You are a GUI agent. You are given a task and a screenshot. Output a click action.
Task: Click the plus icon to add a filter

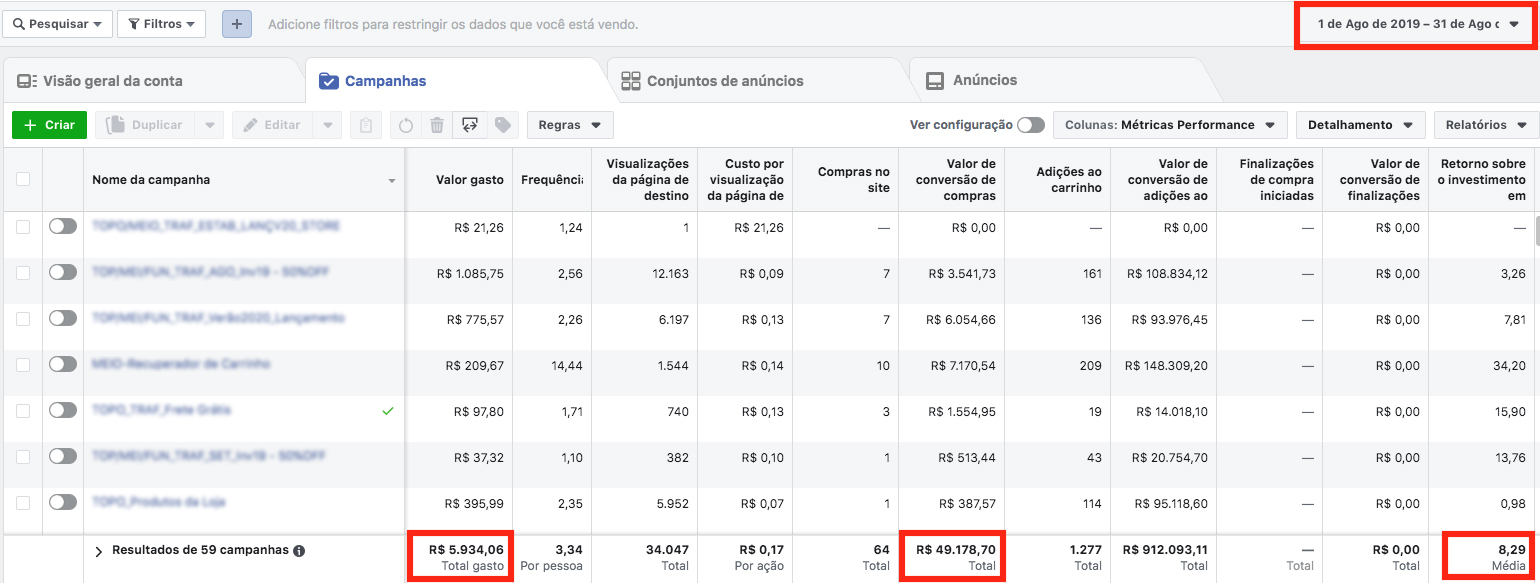237,24
